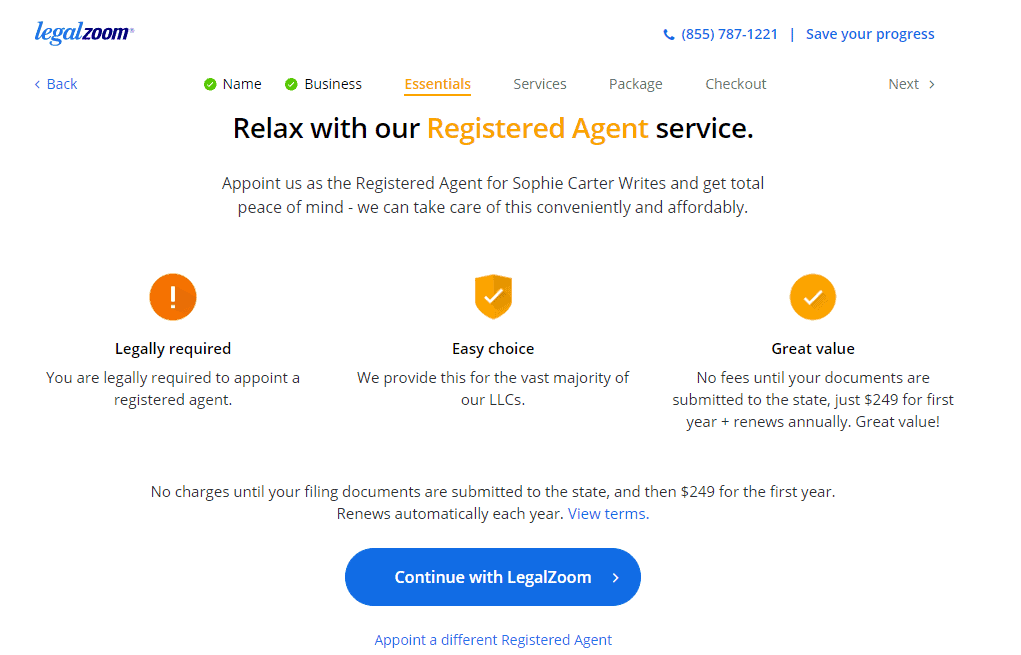Click the Next chevron arrow

click(932, 84)
